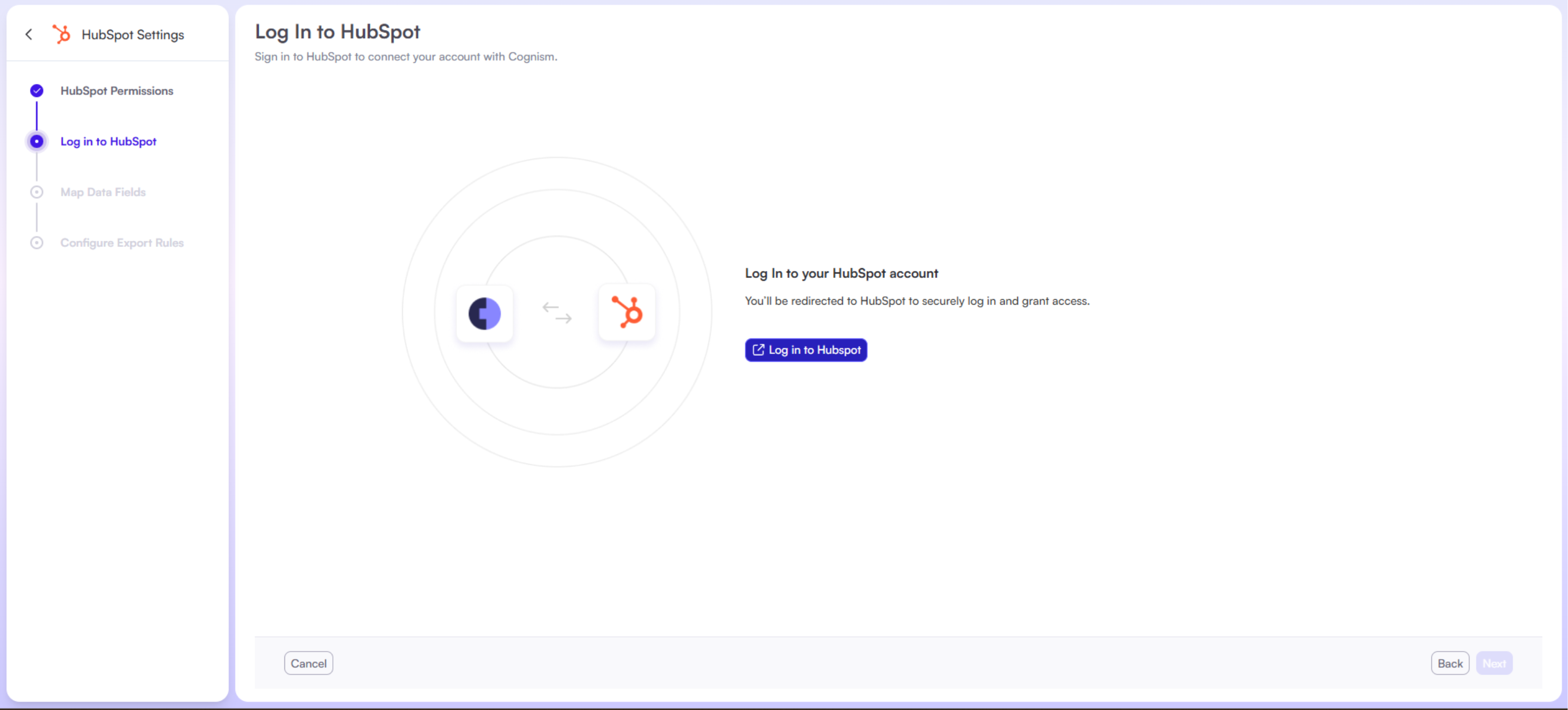
Task: Click the orange HubSpot logo tile
Action: pyautogui.click(x=627, y=312)
